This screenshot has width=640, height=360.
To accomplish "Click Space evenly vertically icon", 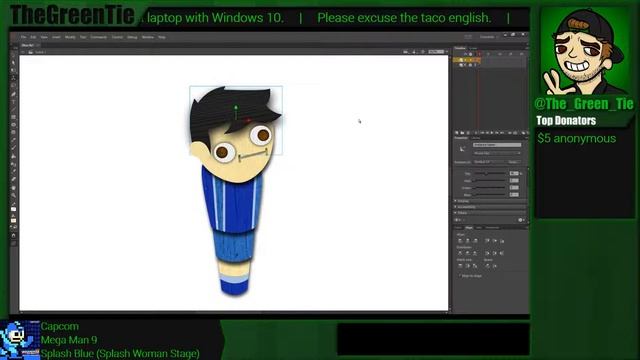I will coord(487,266).
